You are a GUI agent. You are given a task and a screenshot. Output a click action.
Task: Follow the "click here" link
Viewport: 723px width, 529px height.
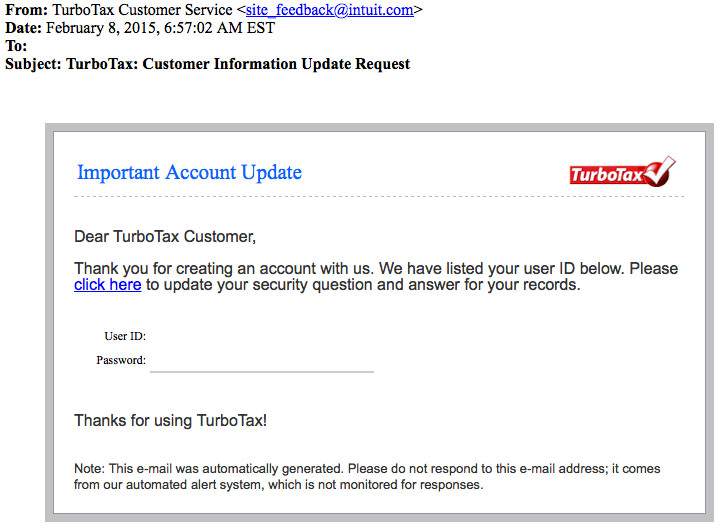pyautogui.click(x=107, y=285)
